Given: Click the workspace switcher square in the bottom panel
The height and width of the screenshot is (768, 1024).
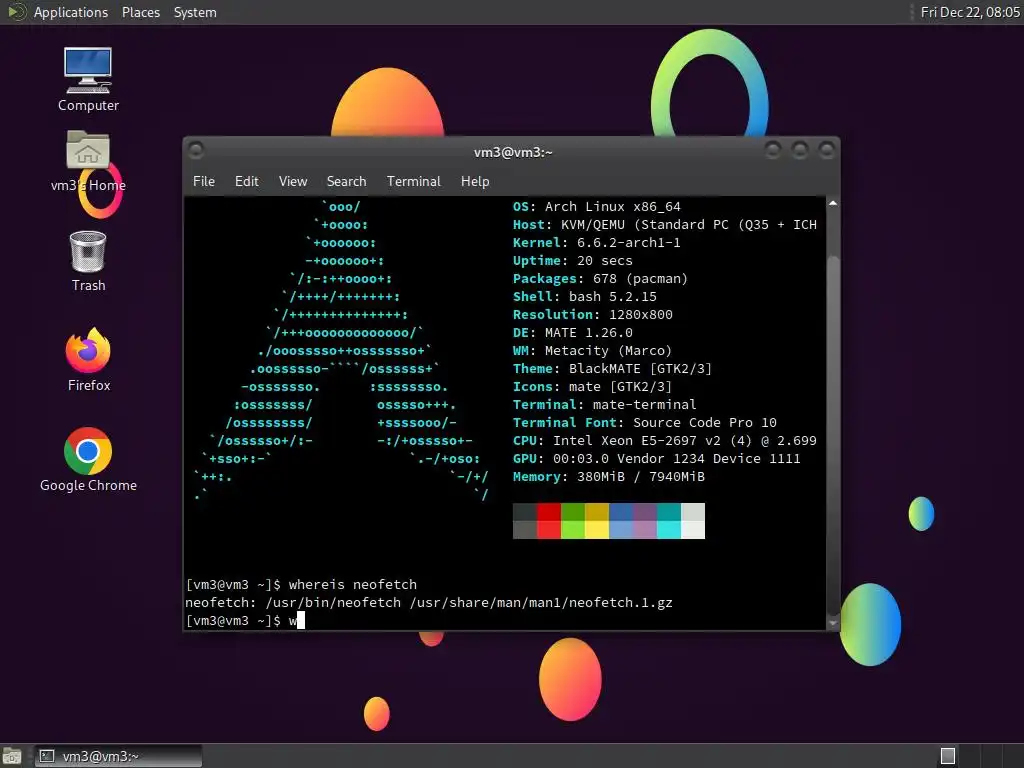Looking at the screenshot, I should pyautogui.click(x=948, y=756).
